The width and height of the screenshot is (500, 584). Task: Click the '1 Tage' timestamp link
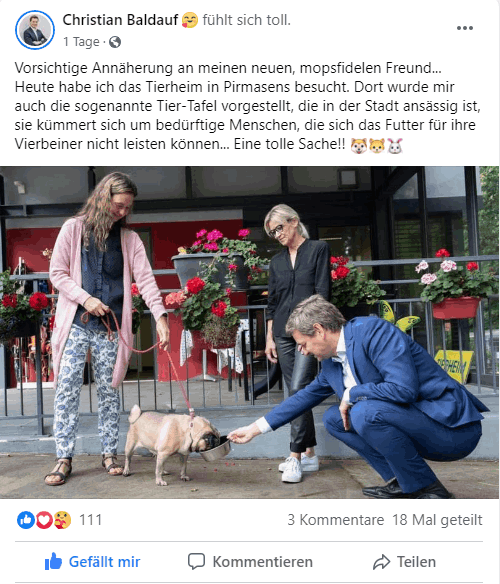(x=81, y=42)
